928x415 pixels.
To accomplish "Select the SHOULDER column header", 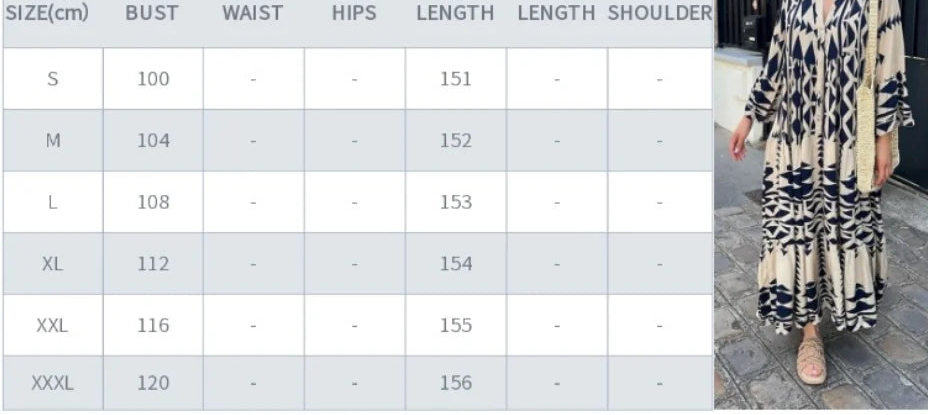I will (x=660, y=13).
